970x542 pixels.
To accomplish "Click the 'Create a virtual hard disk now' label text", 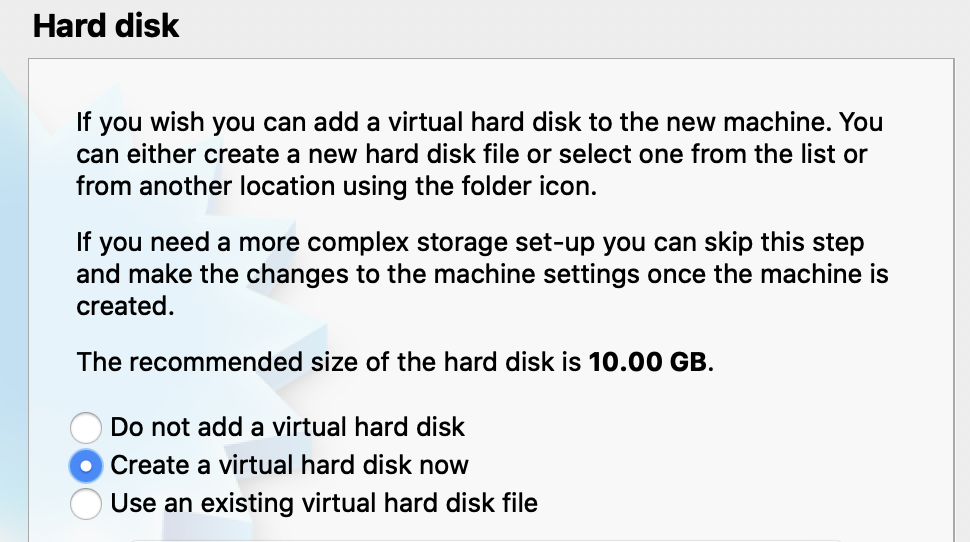I will [x=289, y=465].
